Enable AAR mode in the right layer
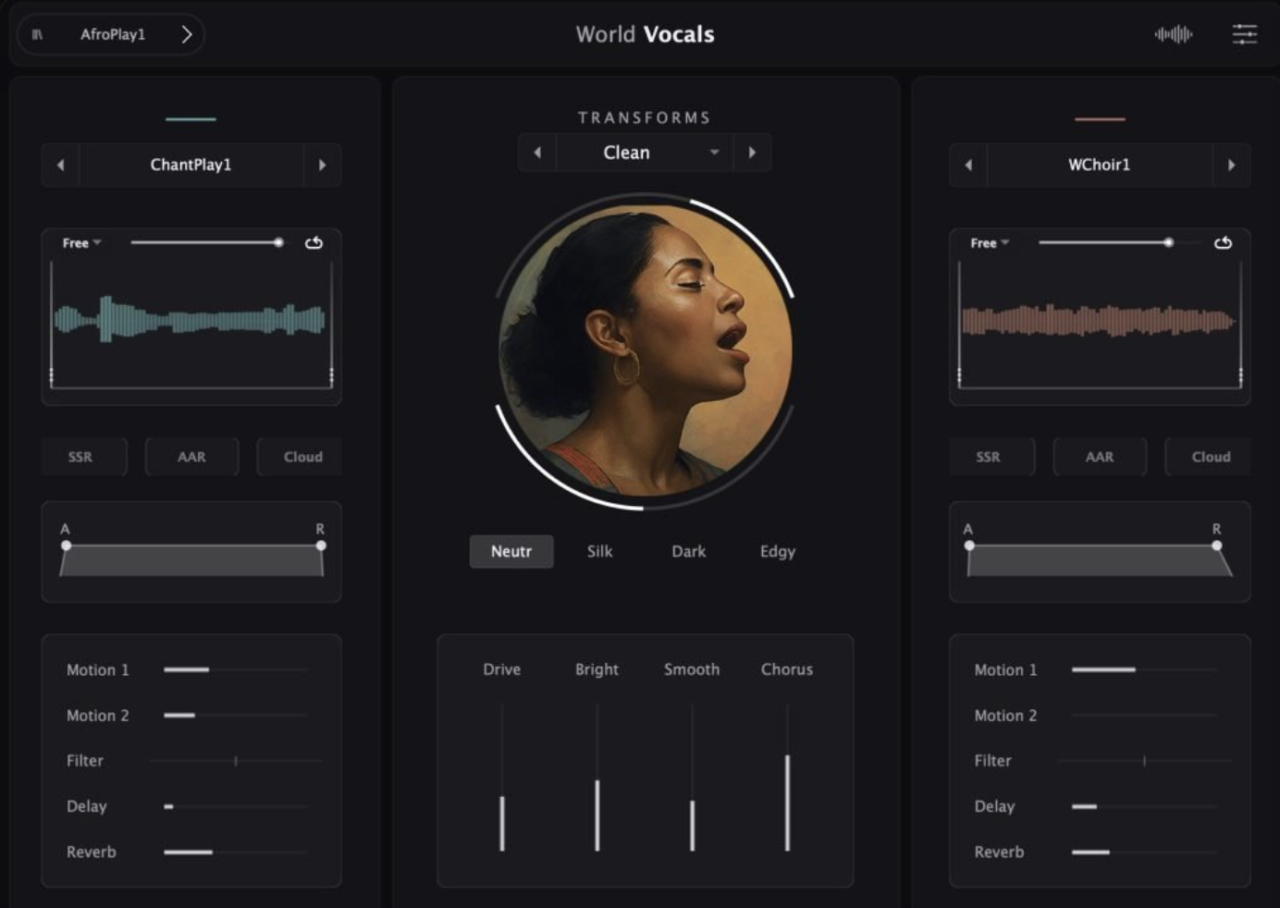Screen dimensions: 1280x908 click(x=1100, y=457)
